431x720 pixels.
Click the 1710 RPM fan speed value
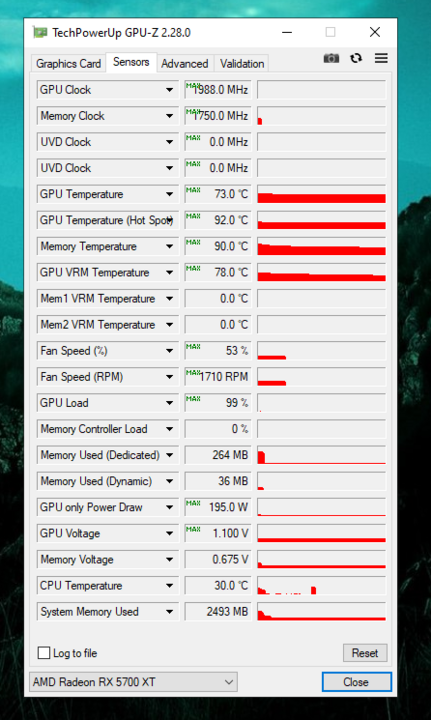[218, 377]
